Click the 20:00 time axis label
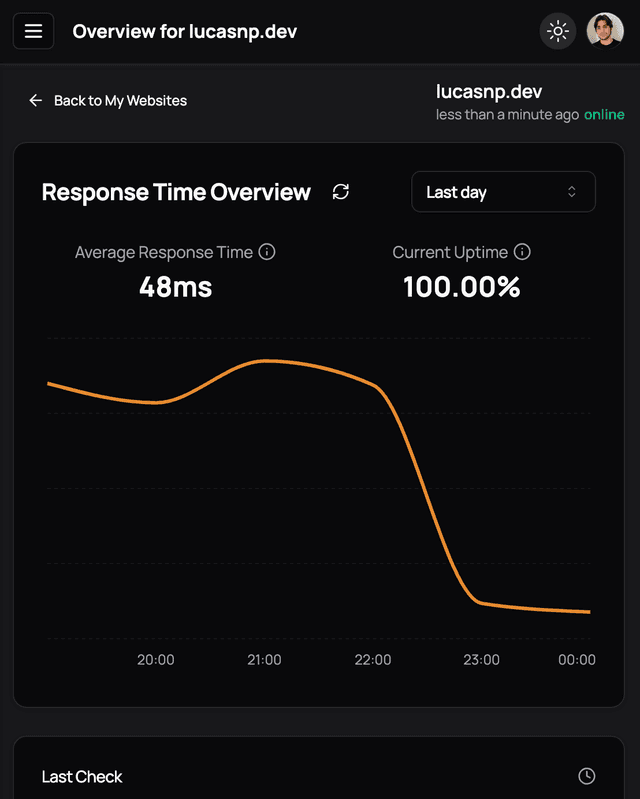Screen dimensions: 640x799 pyautogui.click(x=155, y=659)
